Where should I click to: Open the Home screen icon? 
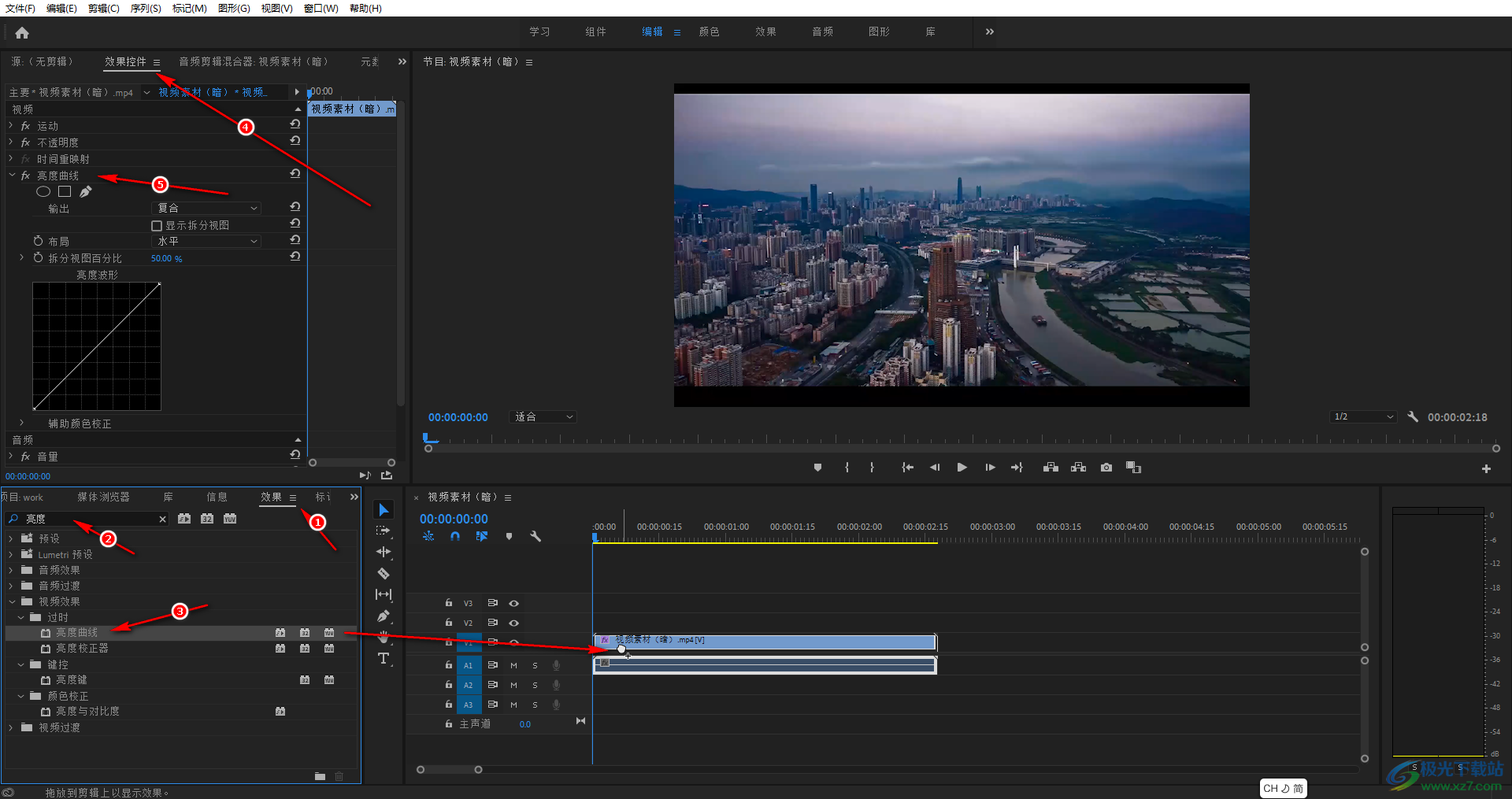(22, 32)
